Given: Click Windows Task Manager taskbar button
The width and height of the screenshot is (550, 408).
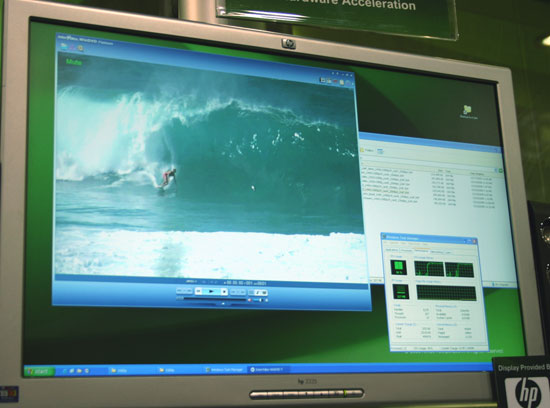Looking at the screenshot, I should pyautogui.click(x=225, y=369).
